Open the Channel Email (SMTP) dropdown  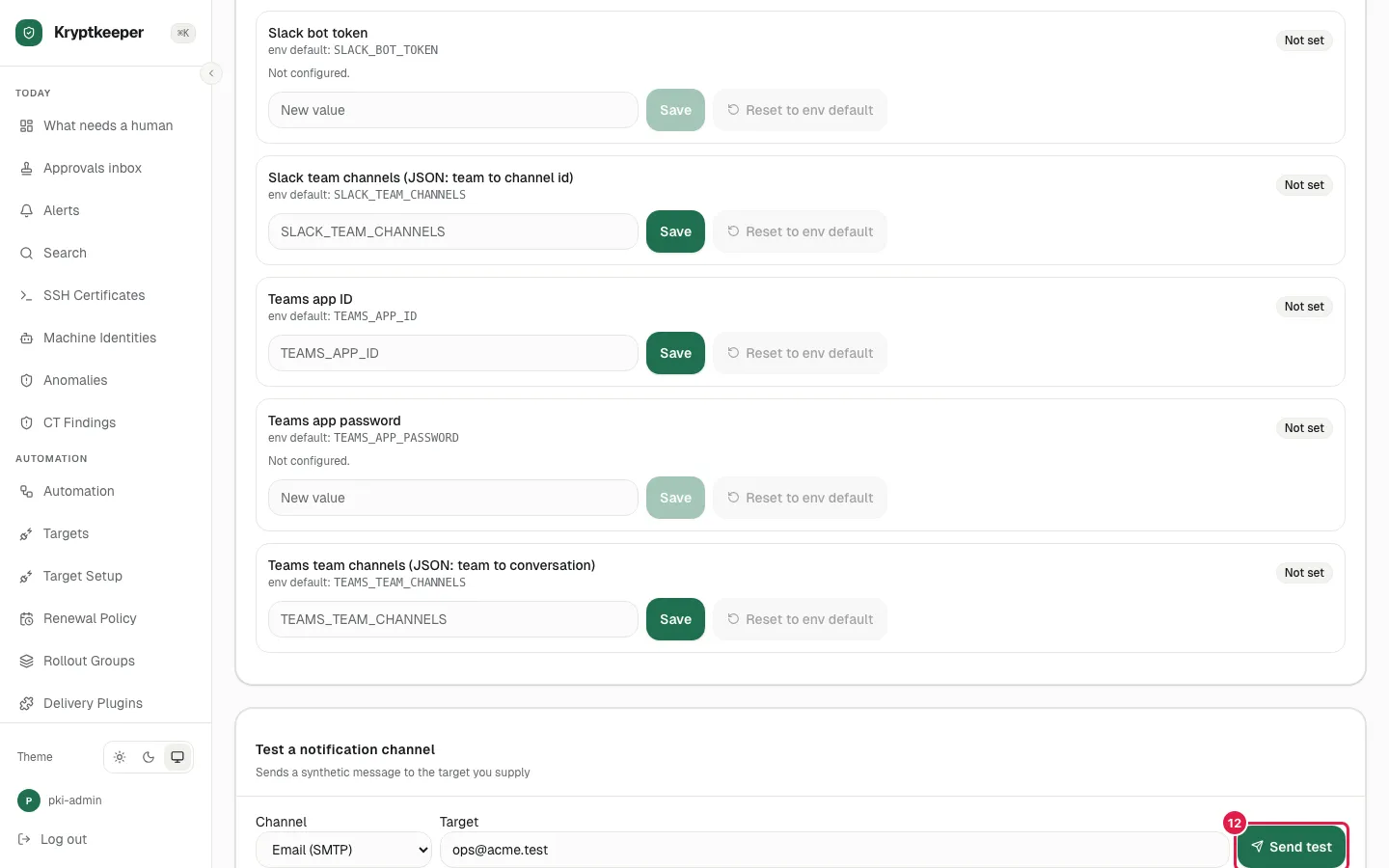pos(343,850)
